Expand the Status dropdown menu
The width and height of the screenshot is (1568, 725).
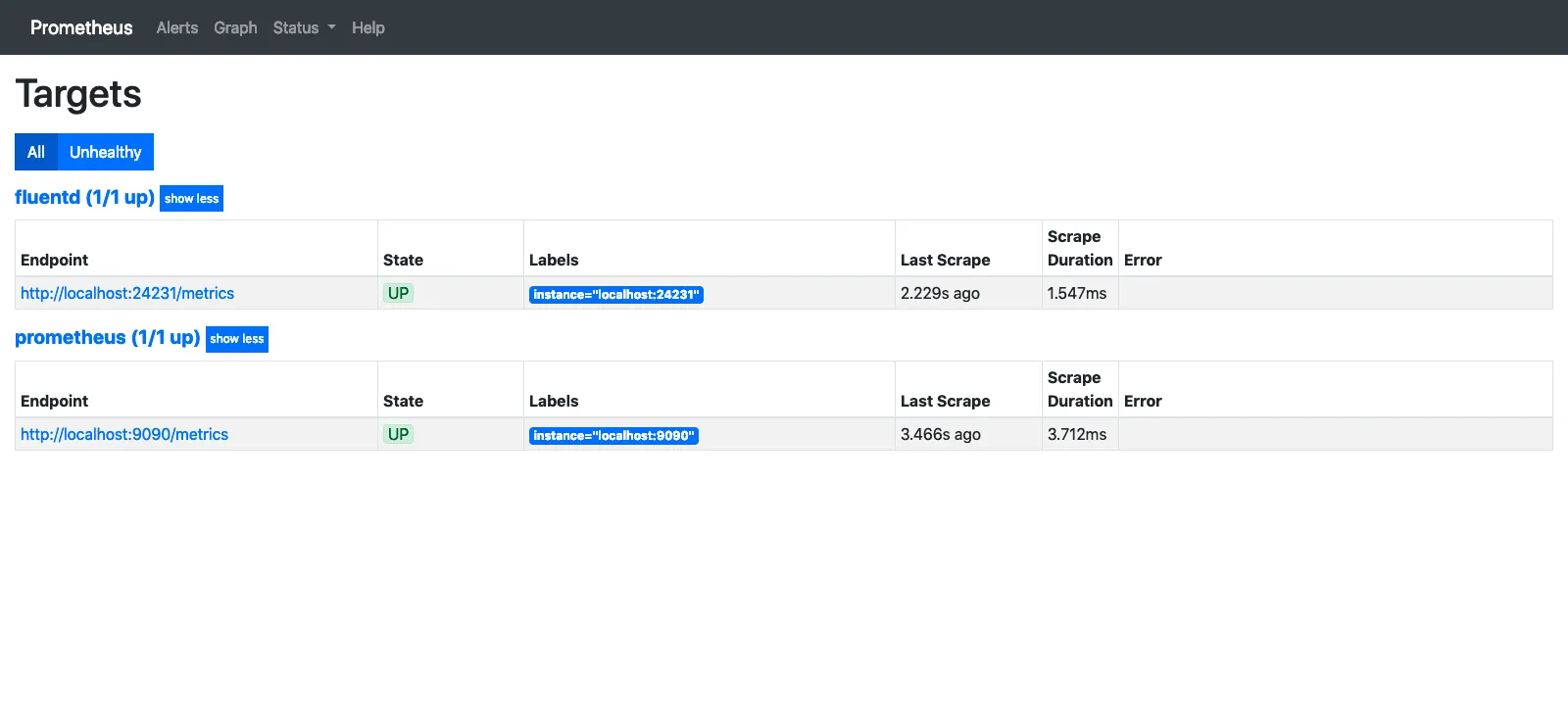point(304,27)
